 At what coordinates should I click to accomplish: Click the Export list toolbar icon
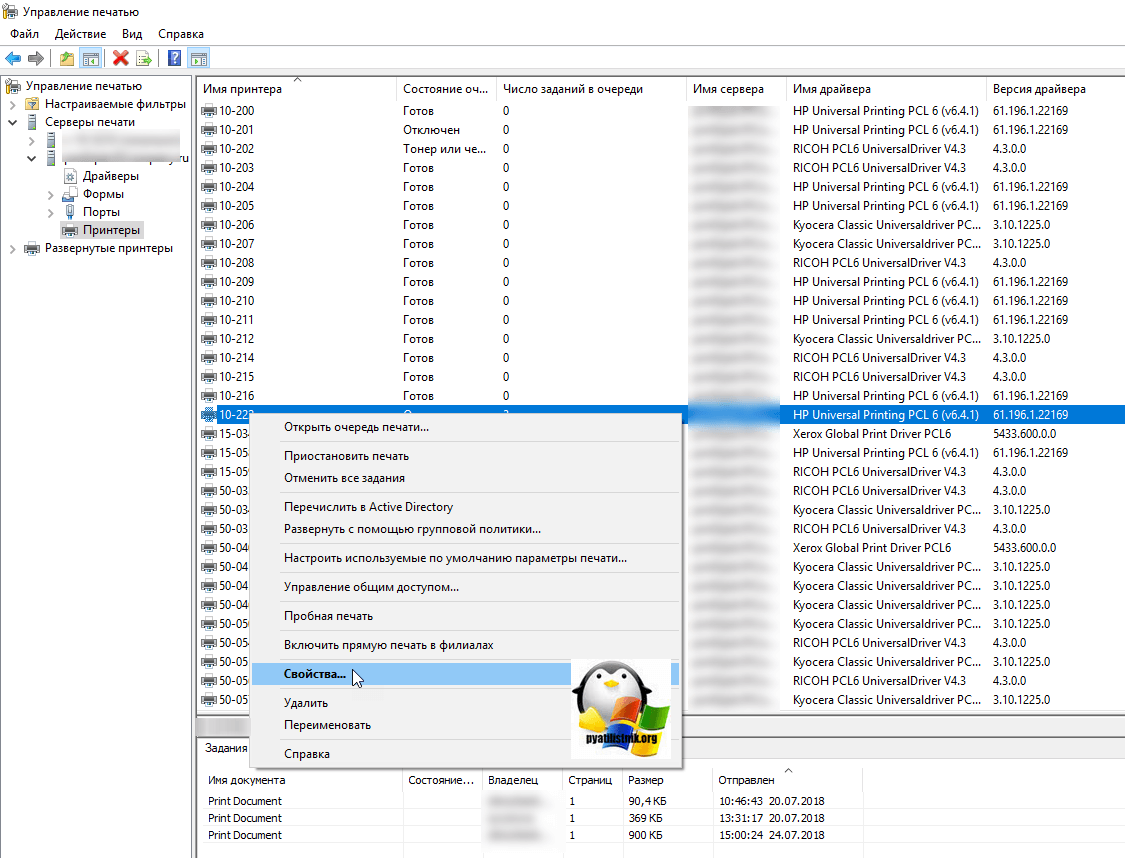(x=144, y=59)
